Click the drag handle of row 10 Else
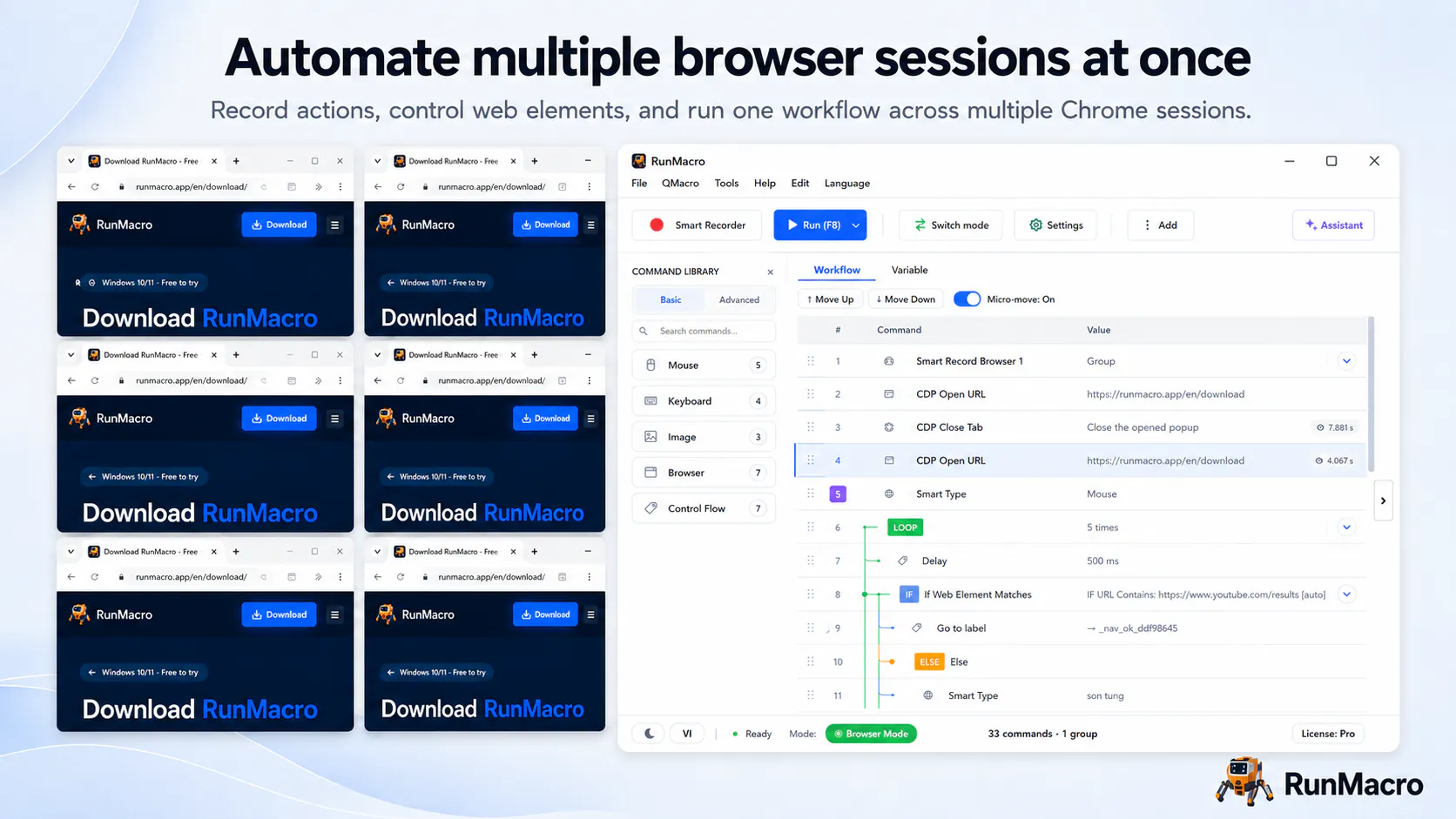This screenshot has width=1456, height=819. coord(811,661)
